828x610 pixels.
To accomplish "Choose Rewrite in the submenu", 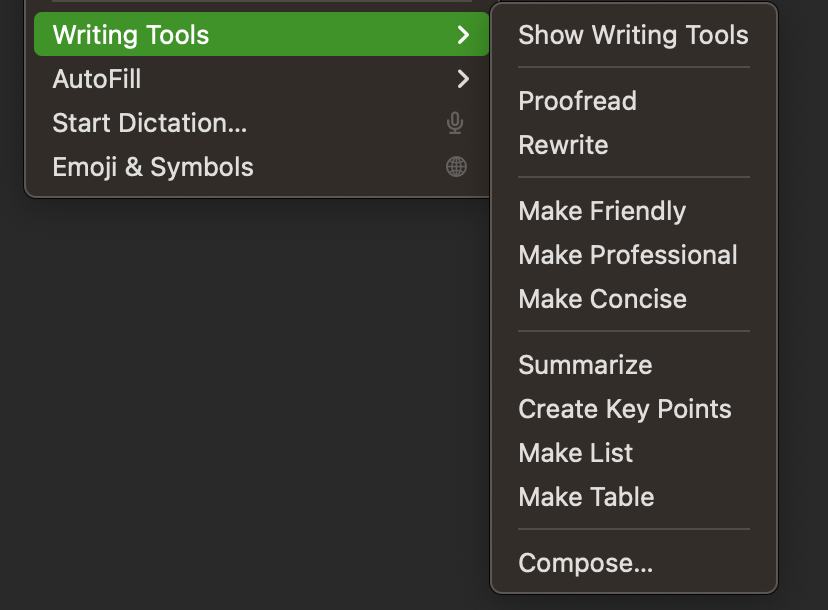I will point(563,144).
